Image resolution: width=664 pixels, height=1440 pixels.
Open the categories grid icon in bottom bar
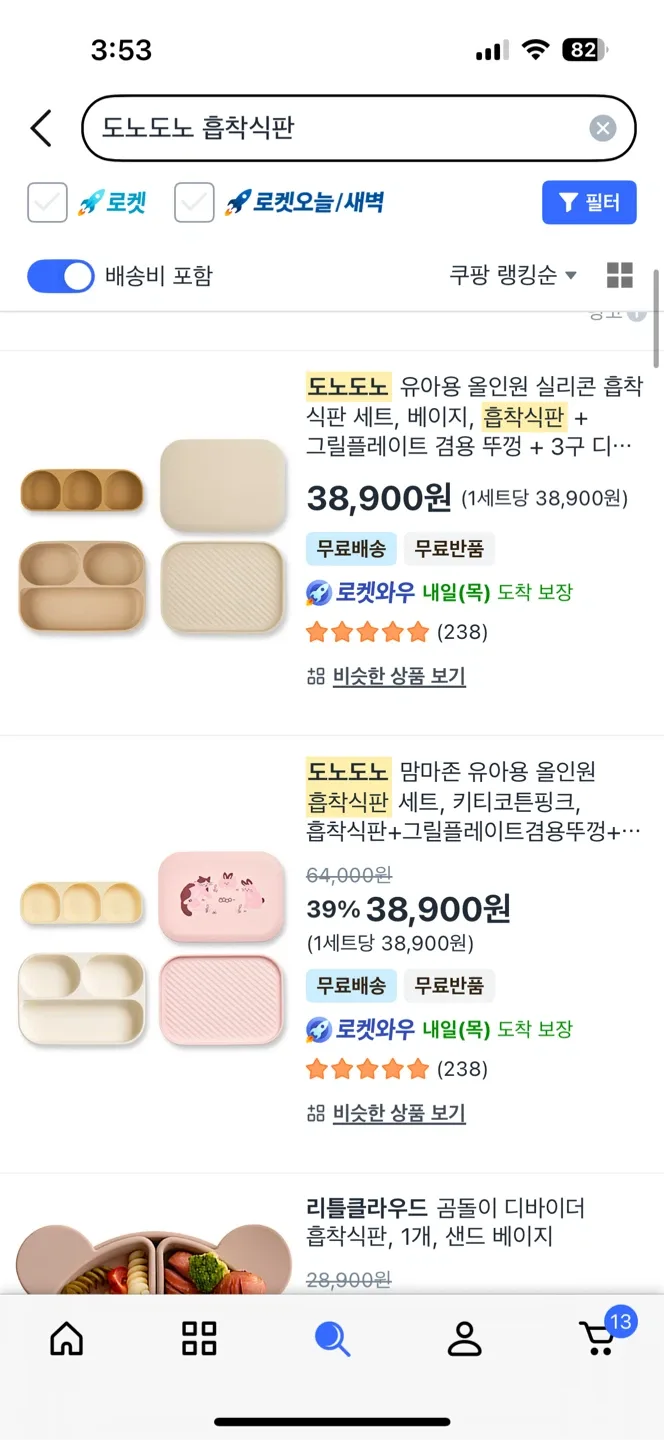pyautogui.click(x=199, y=1338)
